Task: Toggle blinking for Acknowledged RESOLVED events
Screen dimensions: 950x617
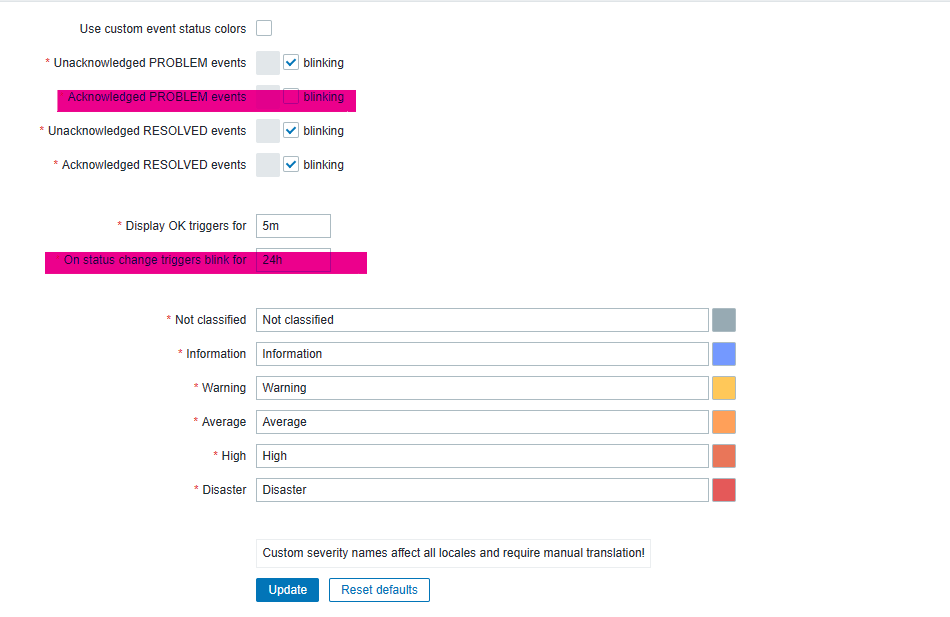Action: pos(291,164)
